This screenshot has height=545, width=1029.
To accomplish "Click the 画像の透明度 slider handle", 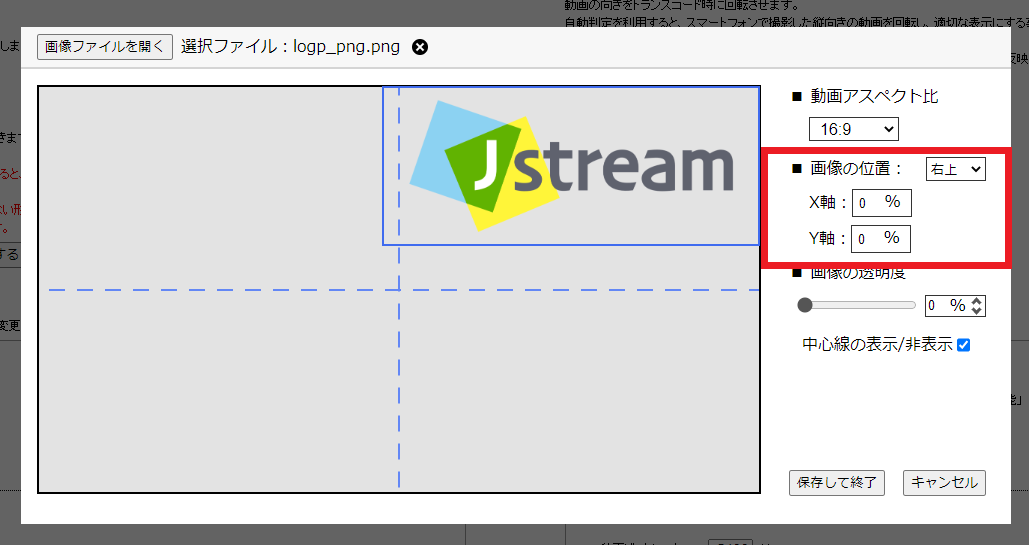I will pyautogui.click(x=805, y=305).
